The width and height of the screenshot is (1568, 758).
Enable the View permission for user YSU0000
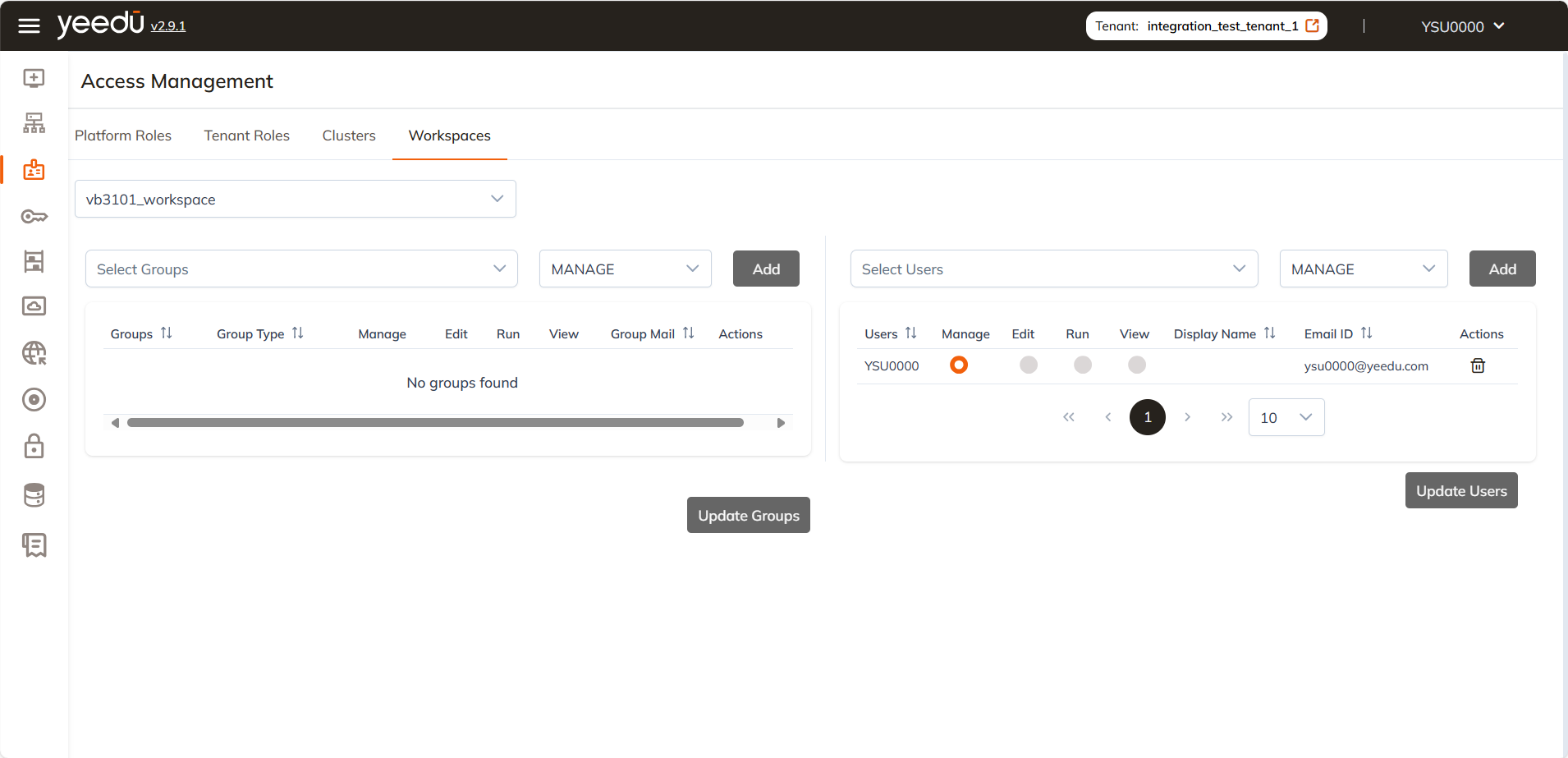1135,365
